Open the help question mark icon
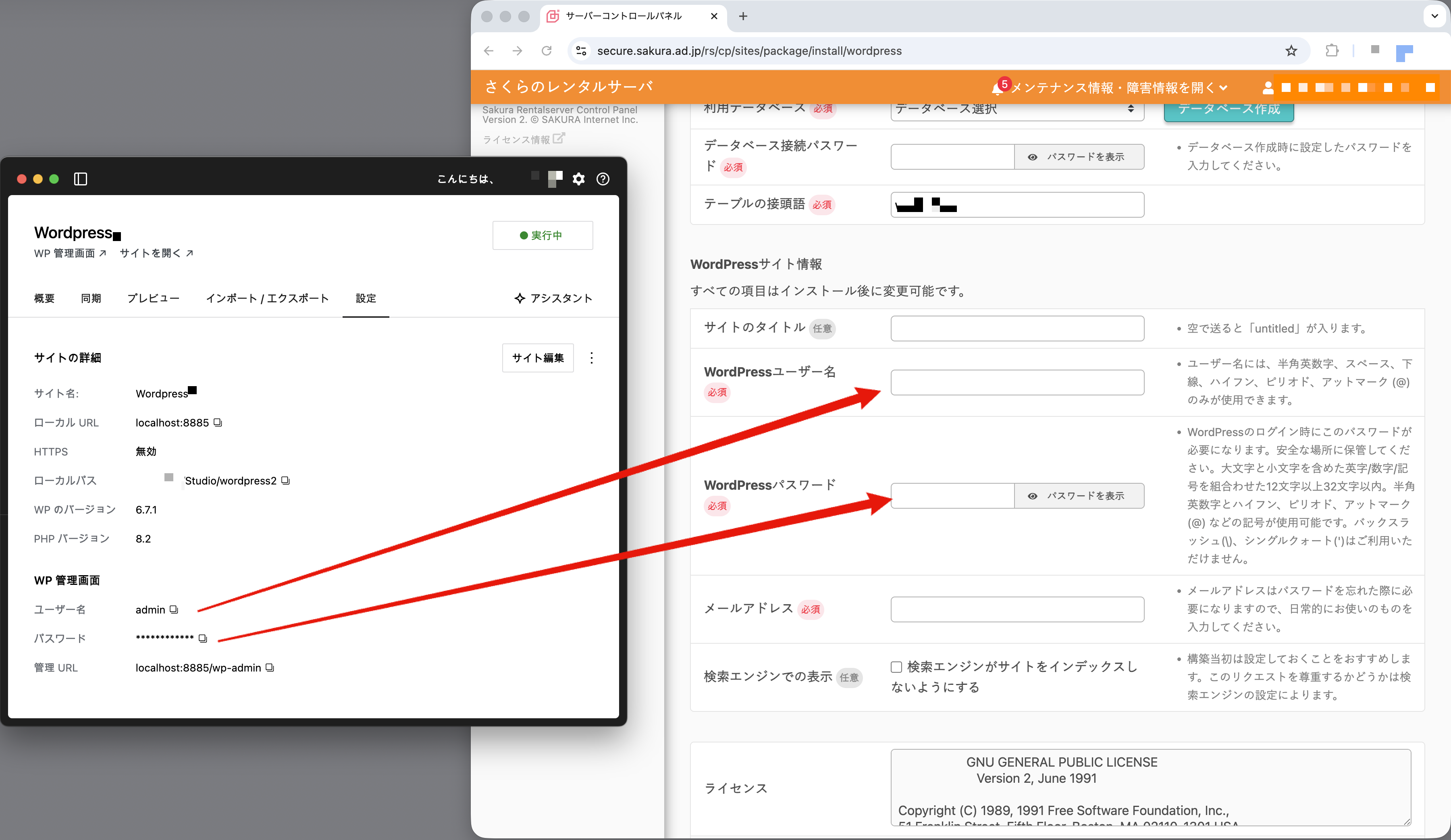This screenshot has width=1451, height=840. click(x=602, y=179)
